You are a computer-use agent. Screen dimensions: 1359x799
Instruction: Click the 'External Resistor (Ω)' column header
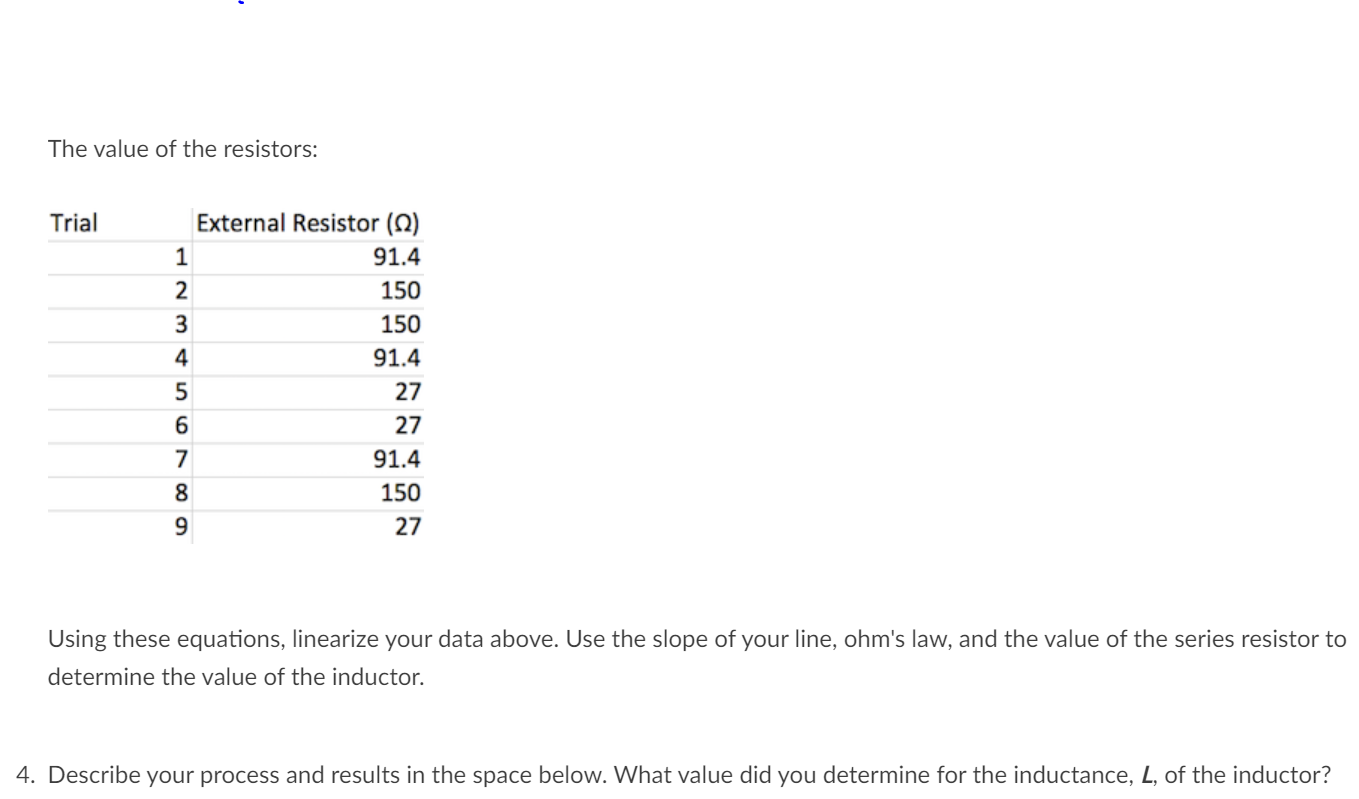coord(308,223)
